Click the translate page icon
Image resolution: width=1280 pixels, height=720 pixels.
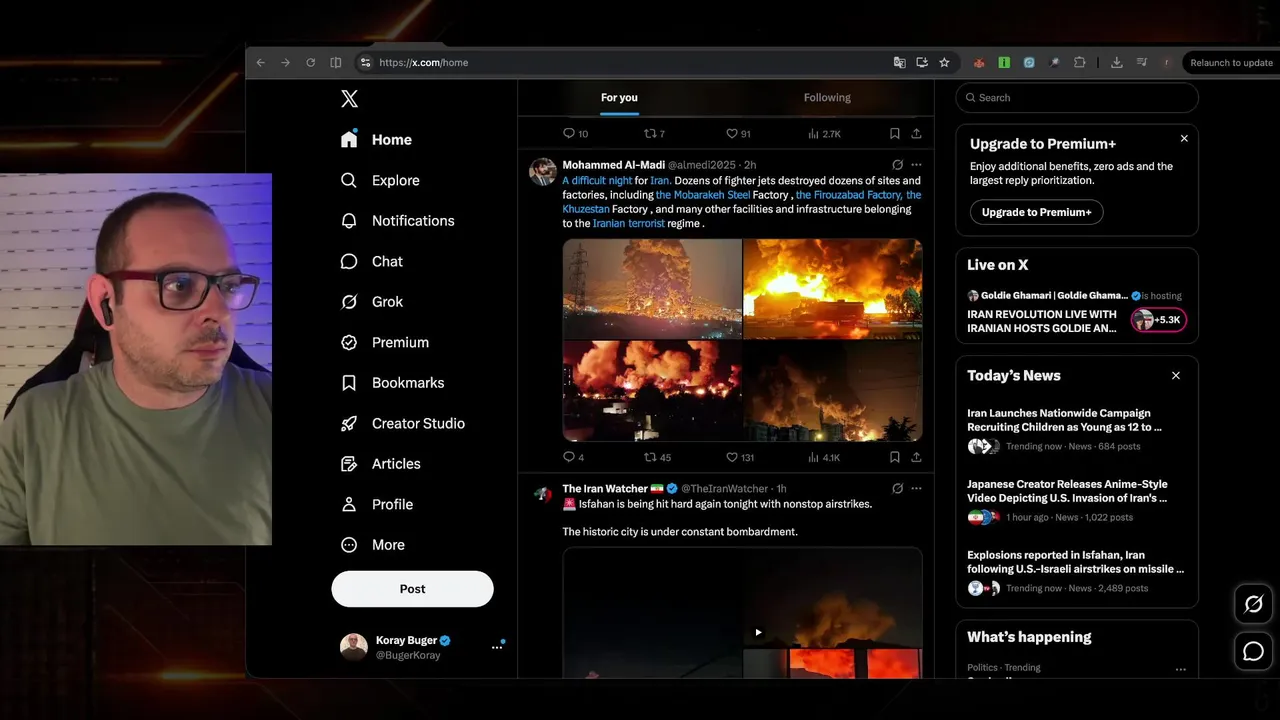pyautogui.click(x=900, y=62)
